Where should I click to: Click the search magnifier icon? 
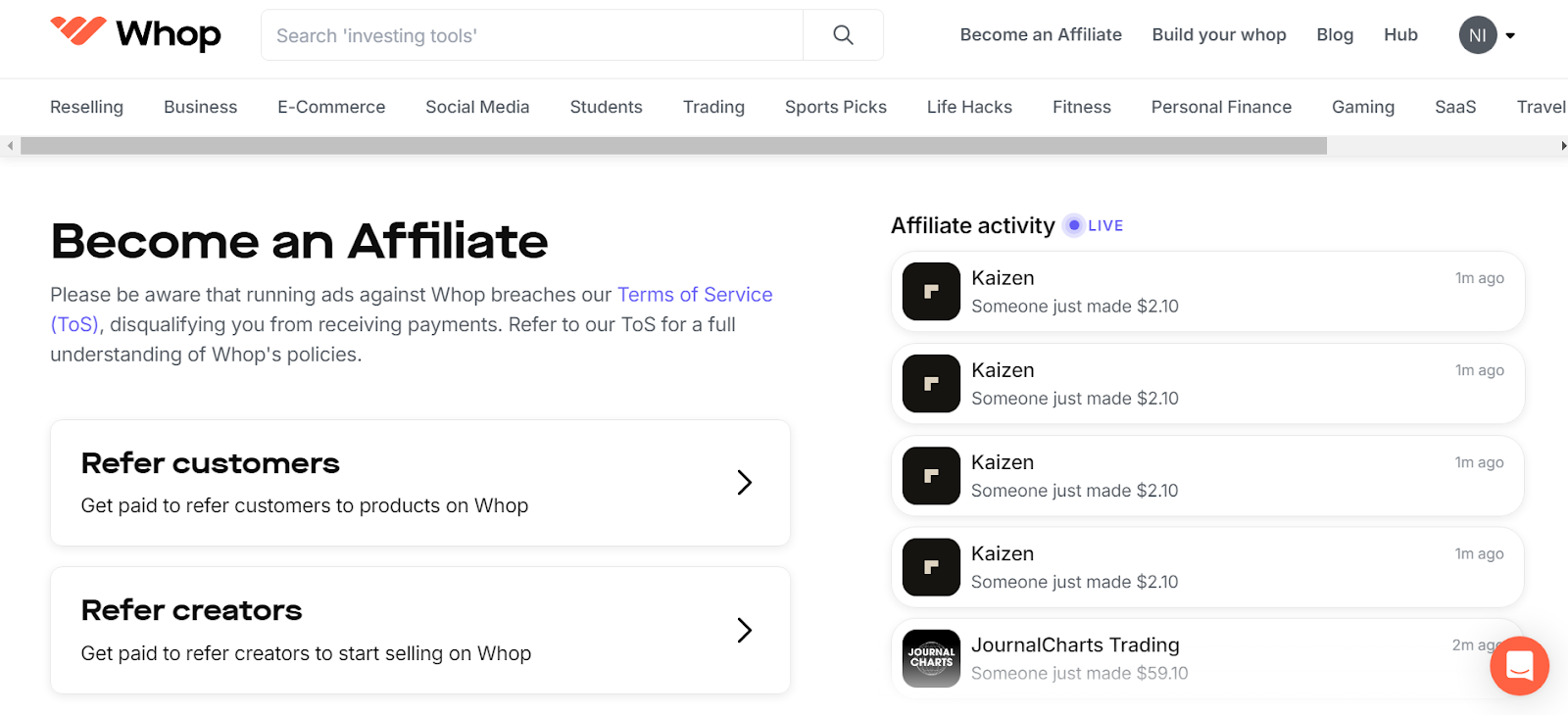coord(843,35)
